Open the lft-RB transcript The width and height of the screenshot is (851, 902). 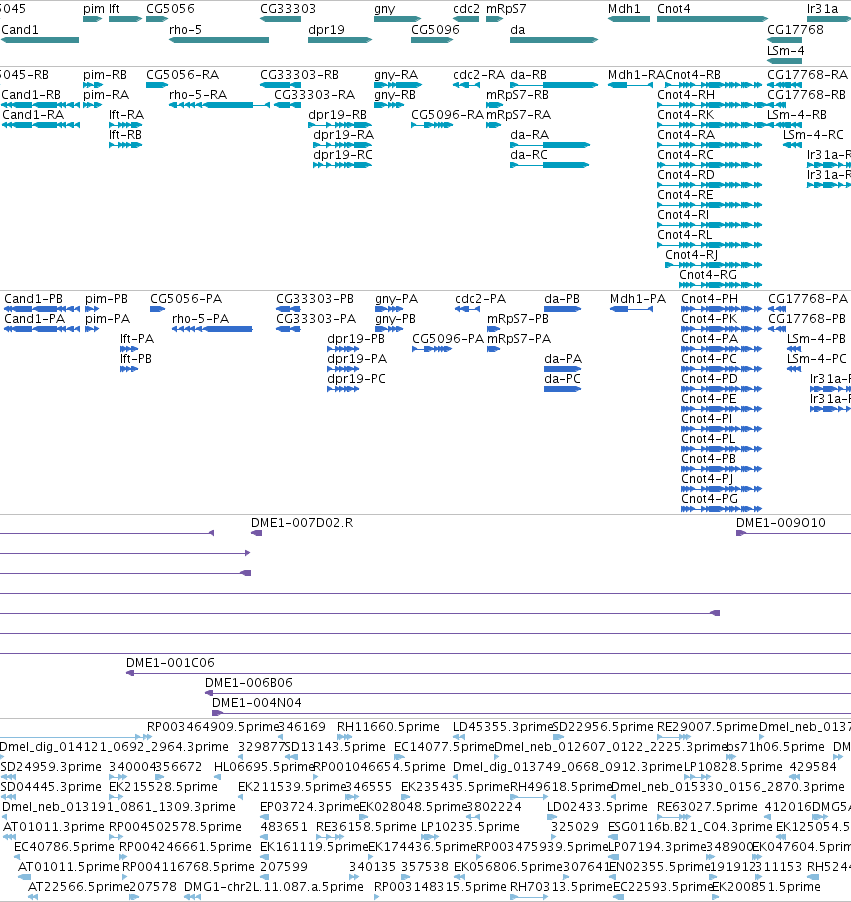pyautogui.click(x=125, y=145)
